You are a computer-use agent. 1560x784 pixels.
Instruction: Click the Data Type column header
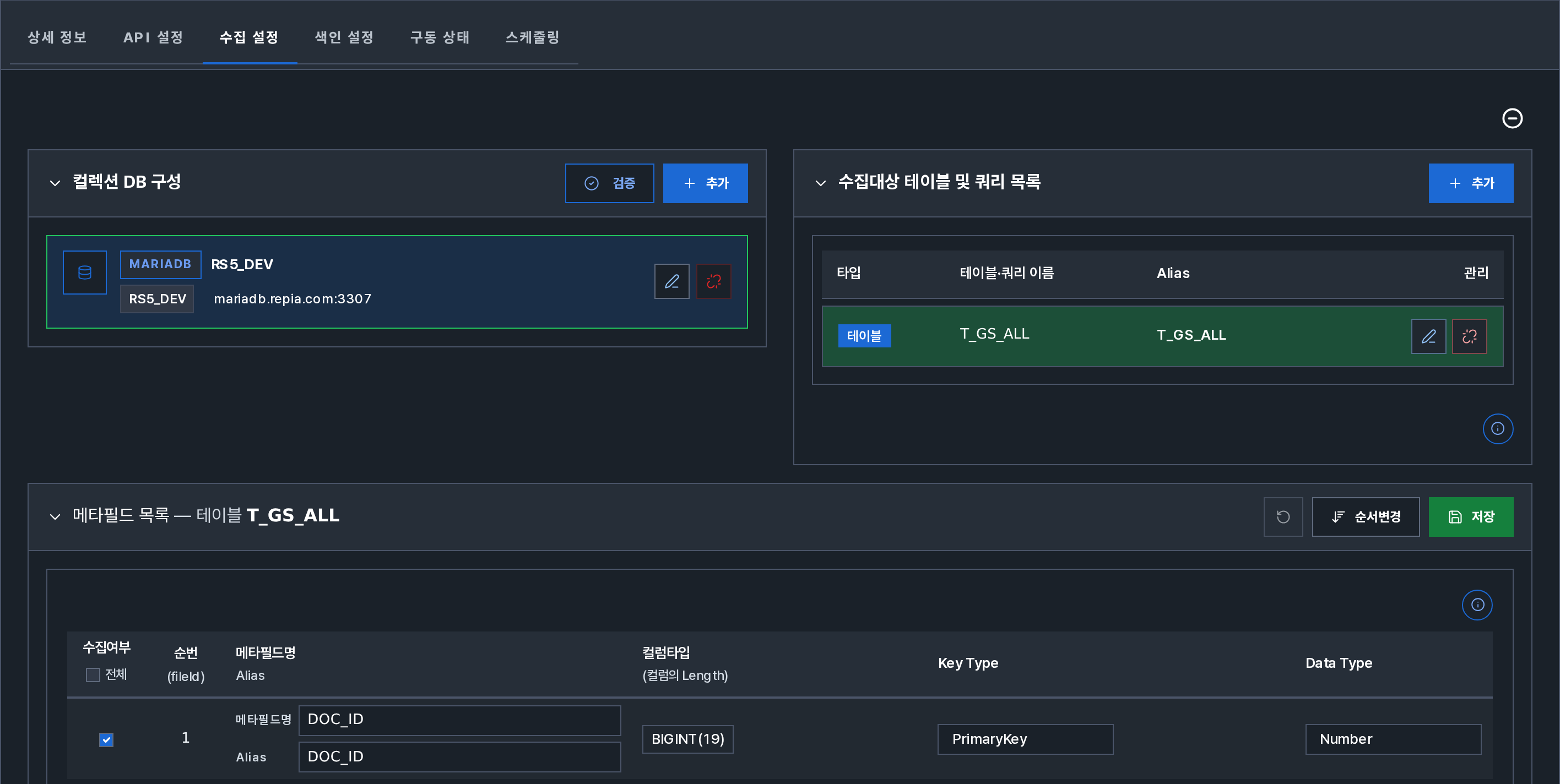point(1339,663)
